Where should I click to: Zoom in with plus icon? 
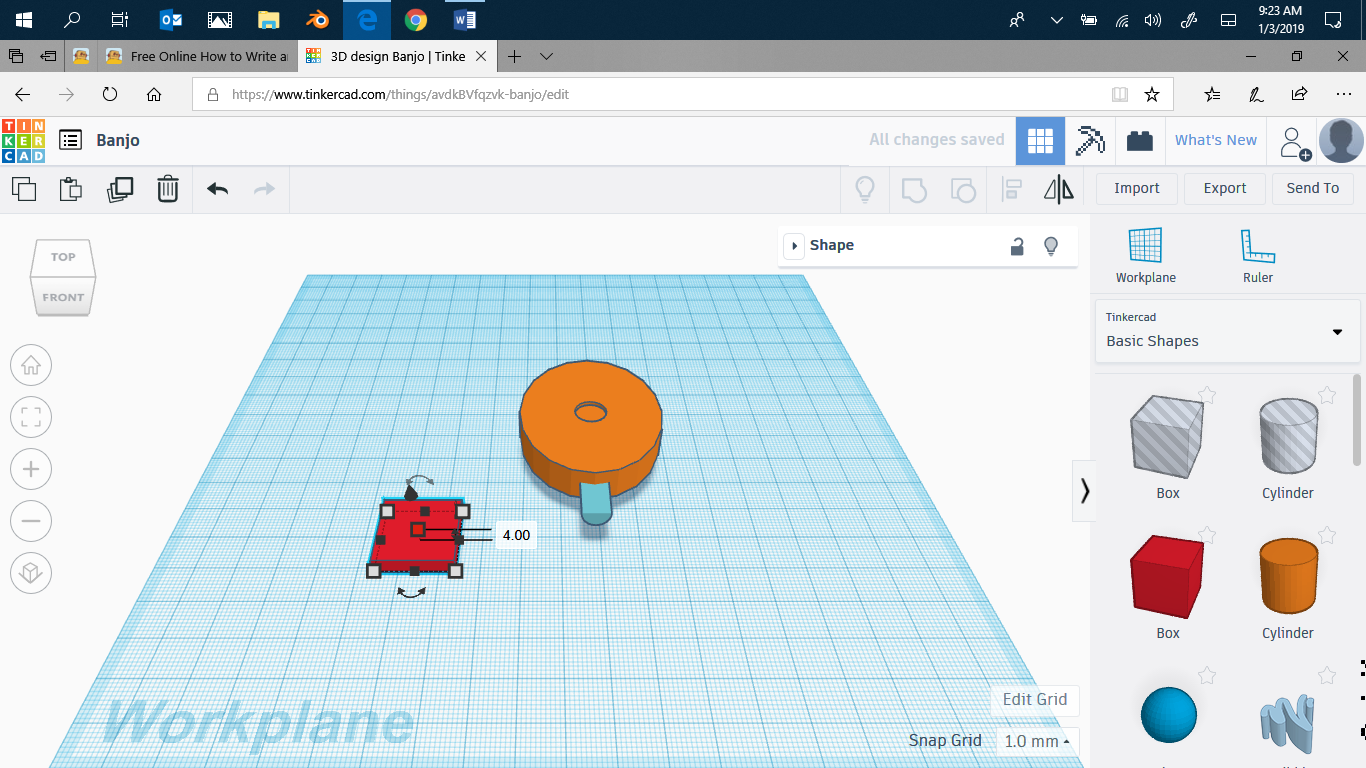pyautogui.click(x=31, y=469)
